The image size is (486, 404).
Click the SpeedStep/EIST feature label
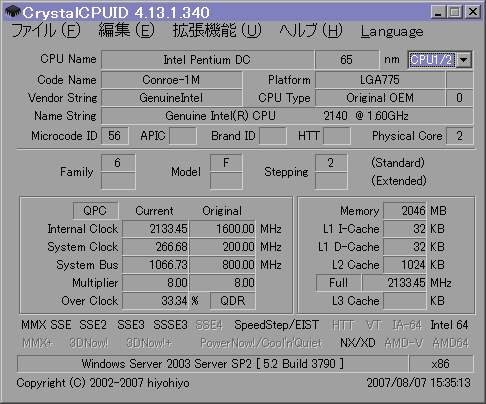276,325
